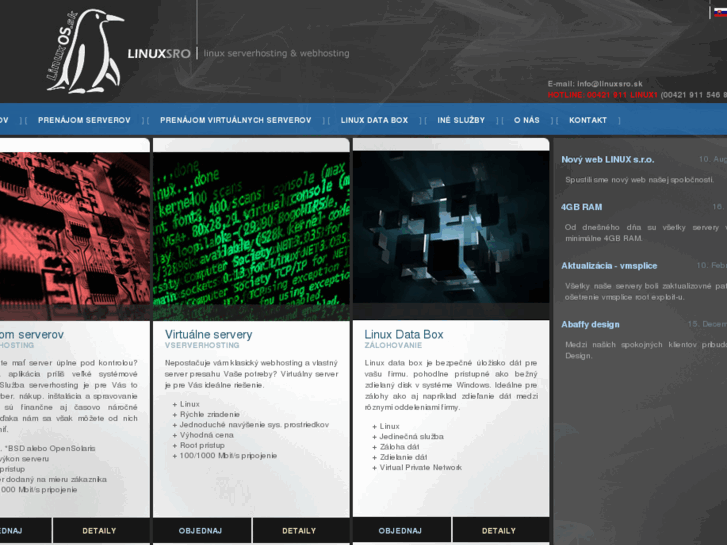Open the Virtuálne servery heading
Screen dimensions: 727x545
tap(209, 334)
